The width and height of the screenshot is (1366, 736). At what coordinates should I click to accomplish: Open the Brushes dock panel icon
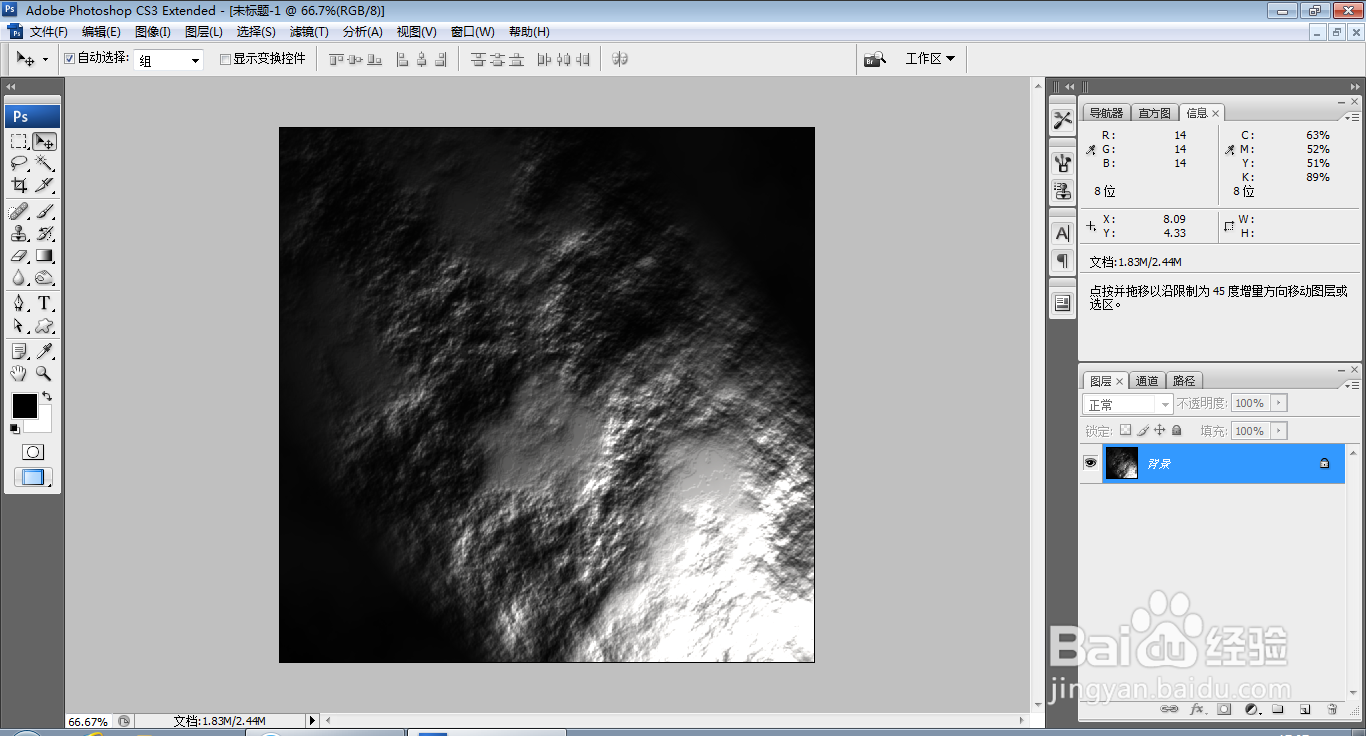1062,162
